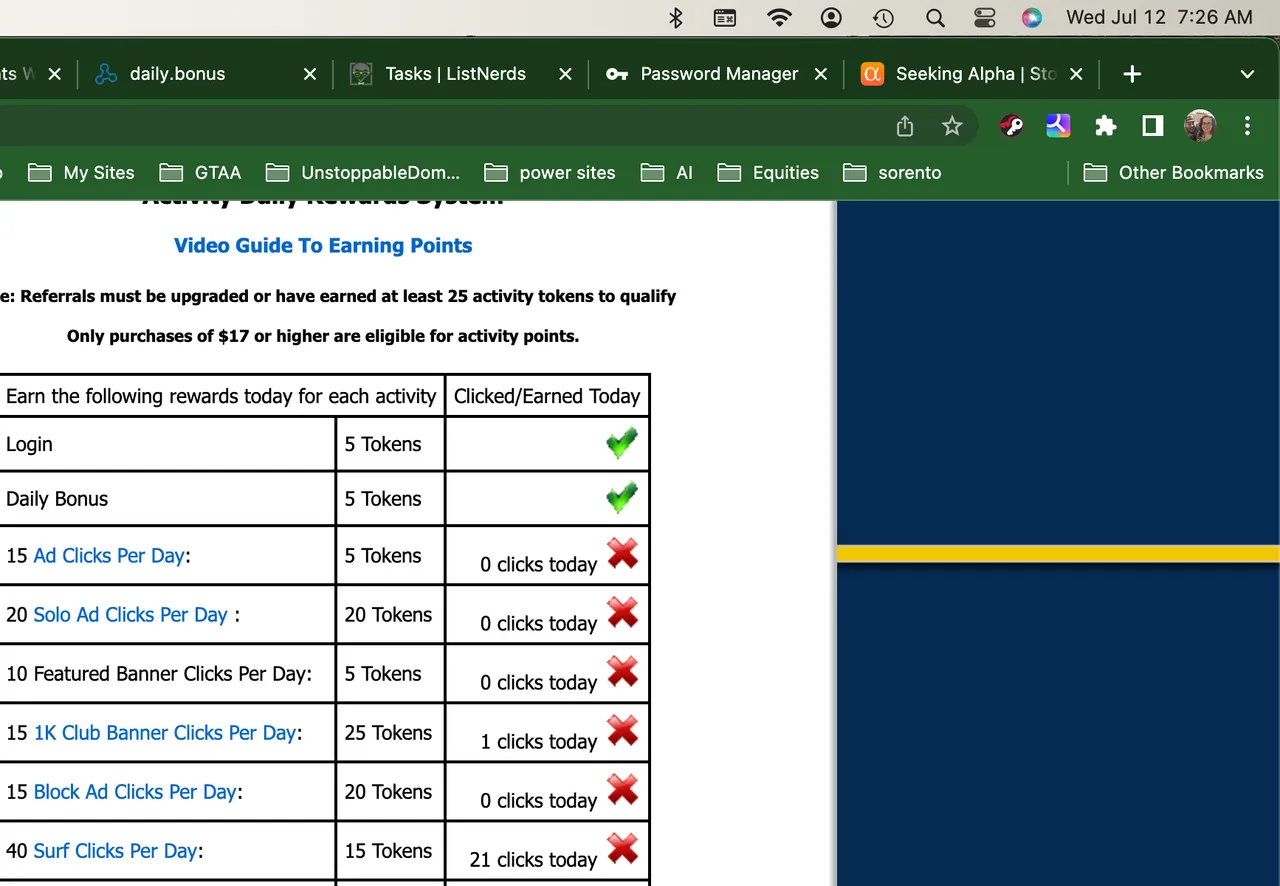This screenshot has width=1280, height=886.
Task: Toggle the browser side panel icon
Action: pyautogui.click(x=1153, y=126)
